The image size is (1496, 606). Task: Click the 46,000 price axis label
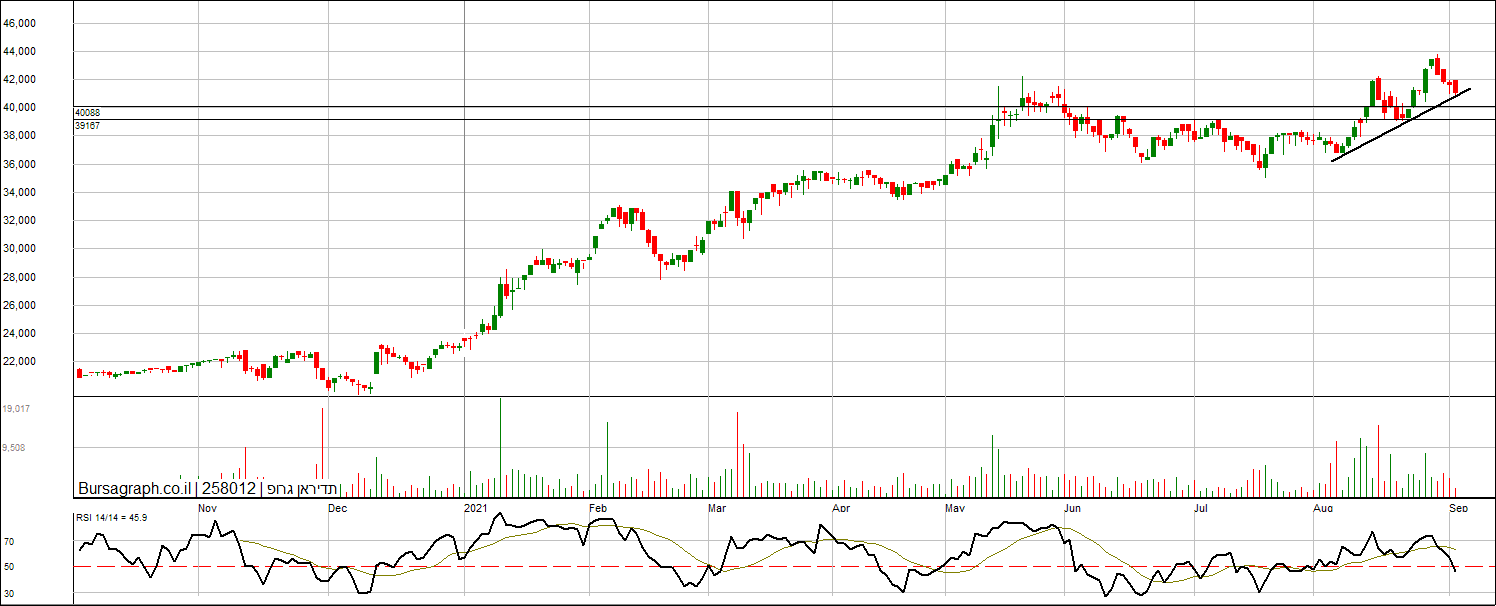click(20, 23)
